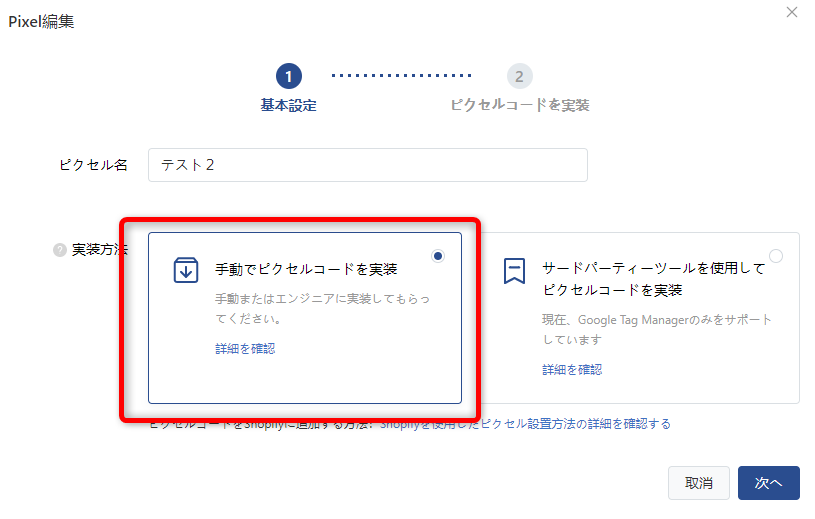Click the step 1 circle indicator
The image size is (815, 519).
pos(288,76)
